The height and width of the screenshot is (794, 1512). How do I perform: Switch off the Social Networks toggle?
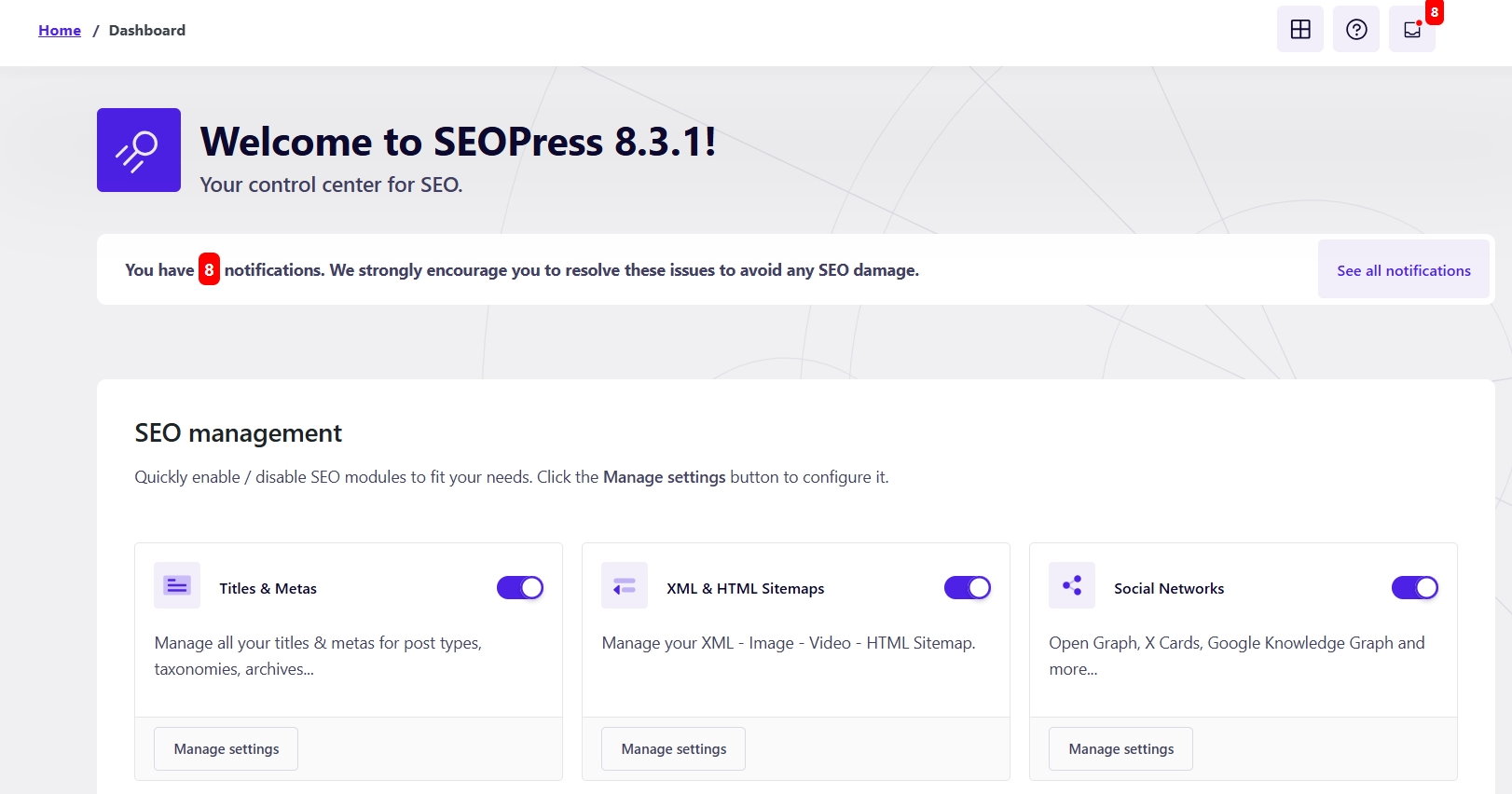(1415, 588)
